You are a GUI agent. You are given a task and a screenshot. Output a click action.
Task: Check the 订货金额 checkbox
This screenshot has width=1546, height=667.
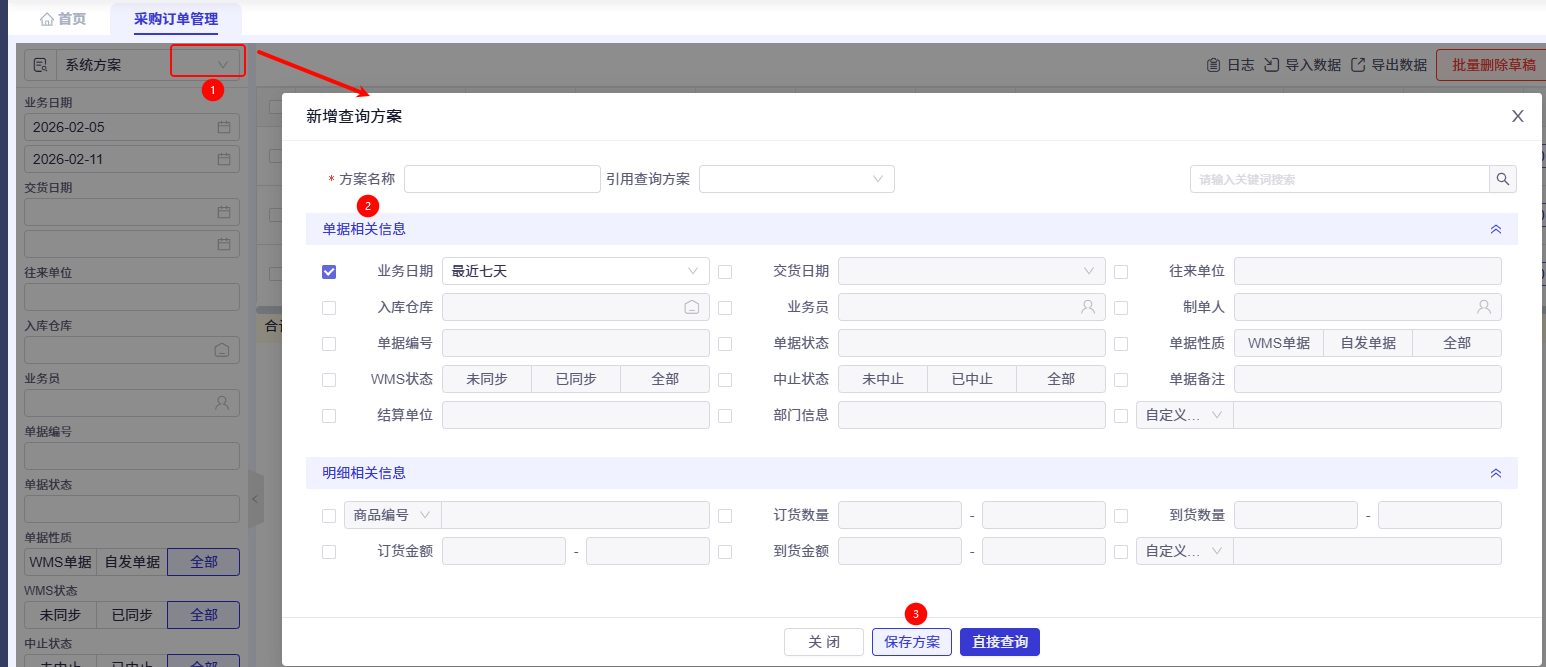click(x=329, y=552)
